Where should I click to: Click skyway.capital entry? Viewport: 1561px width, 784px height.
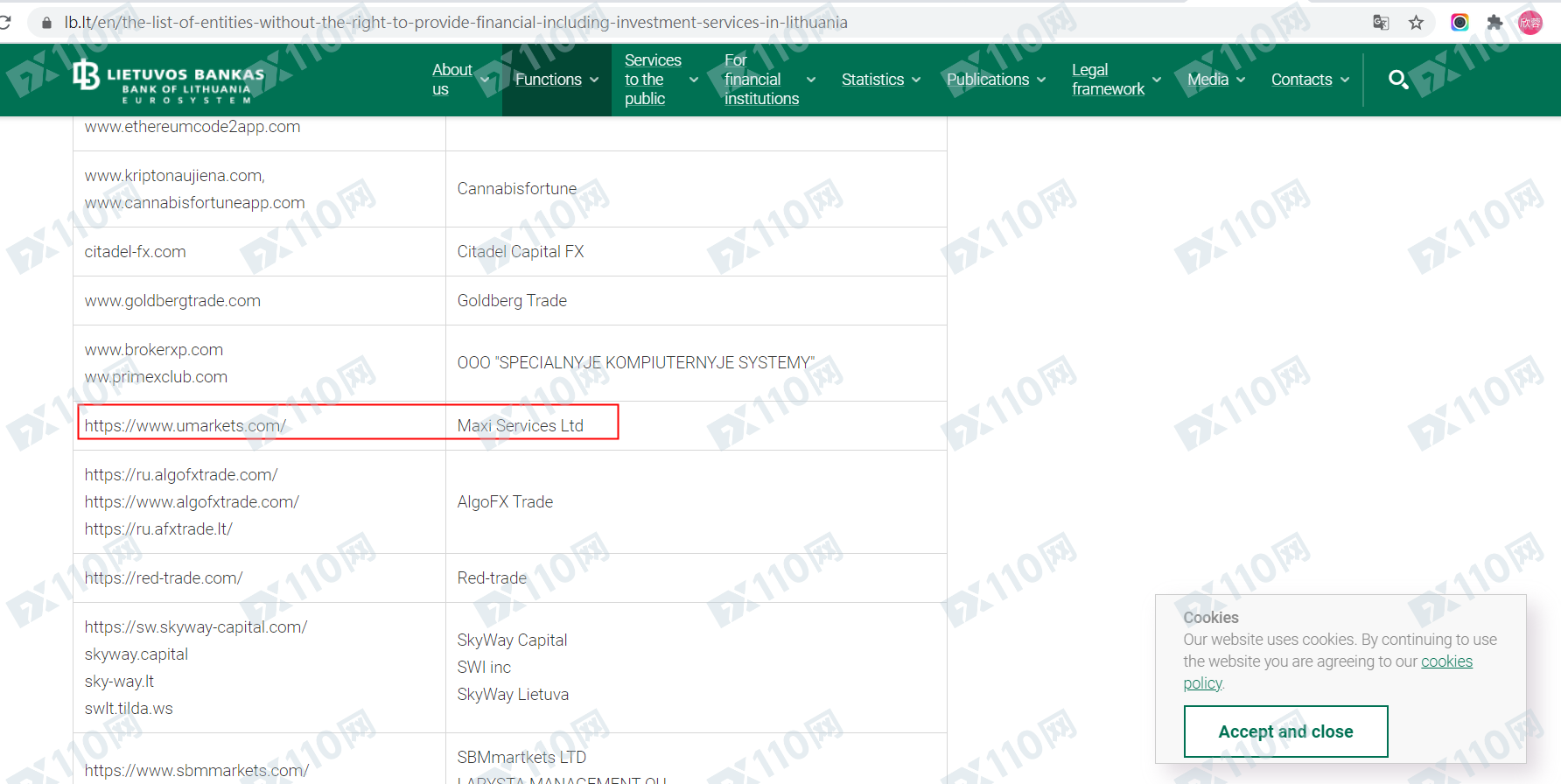136,654
